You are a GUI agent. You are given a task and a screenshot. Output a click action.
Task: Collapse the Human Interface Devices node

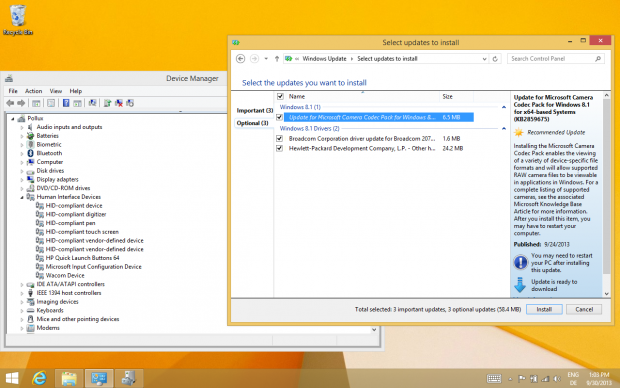click(x=22, y=197)
